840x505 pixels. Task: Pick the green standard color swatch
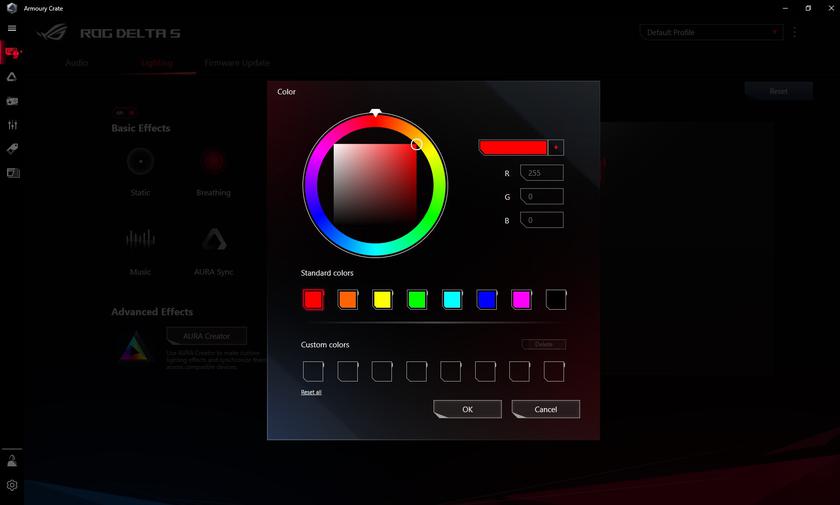(x=417, y=299)
